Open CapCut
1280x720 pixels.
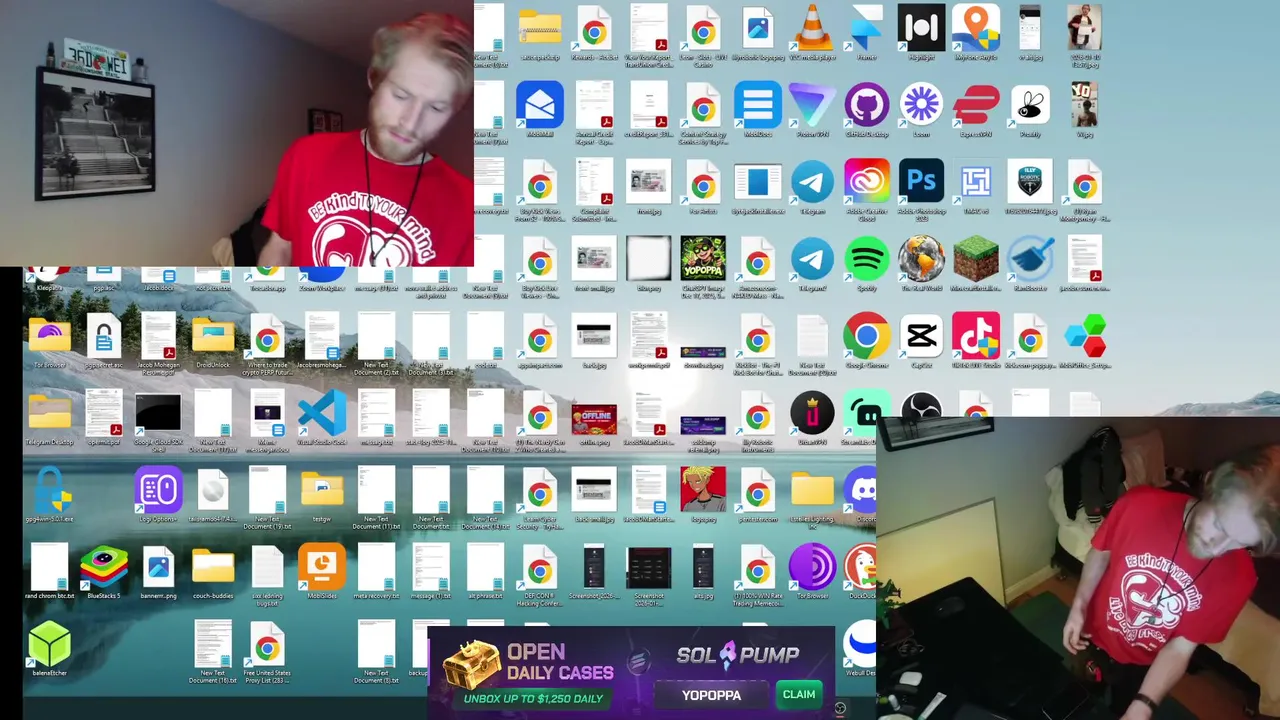(x=921, y=337)
